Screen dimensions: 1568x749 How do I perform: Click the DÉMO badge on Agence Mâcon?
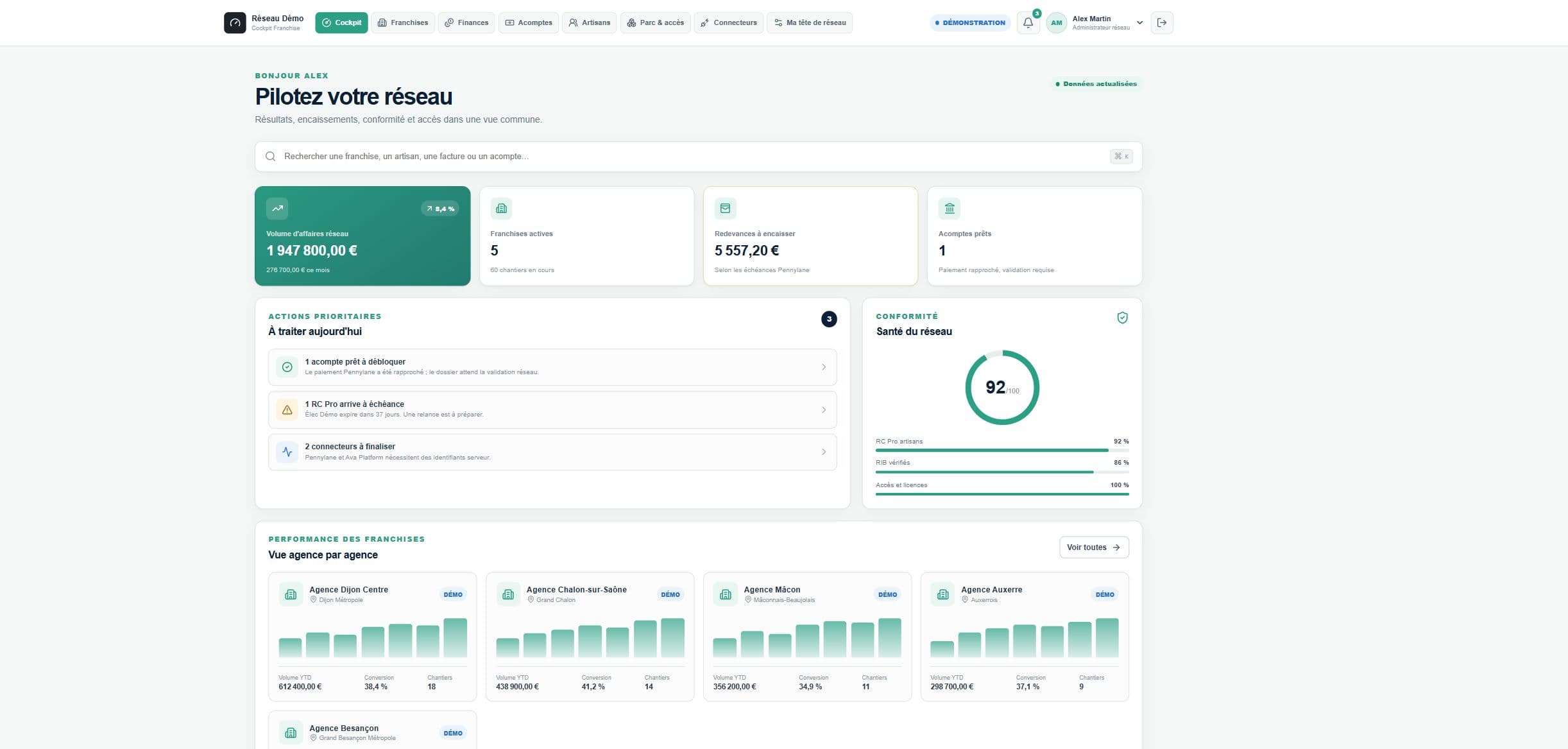(887, 594)
